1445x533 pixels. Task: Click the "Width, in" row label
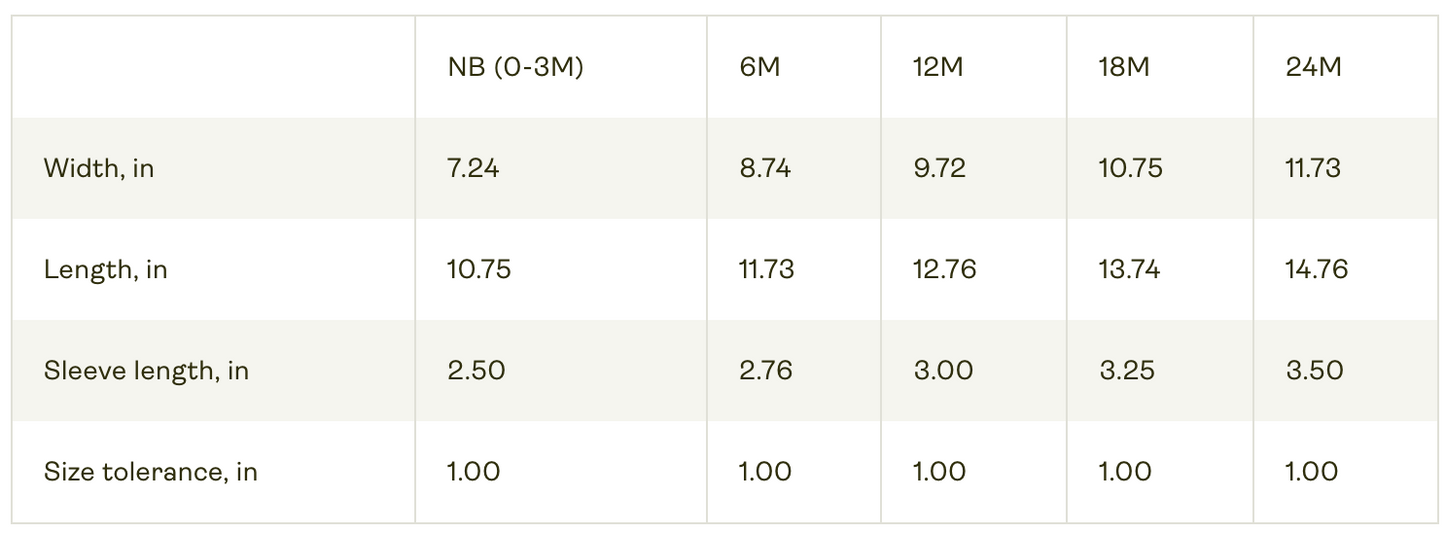click(x=99, y=168)
